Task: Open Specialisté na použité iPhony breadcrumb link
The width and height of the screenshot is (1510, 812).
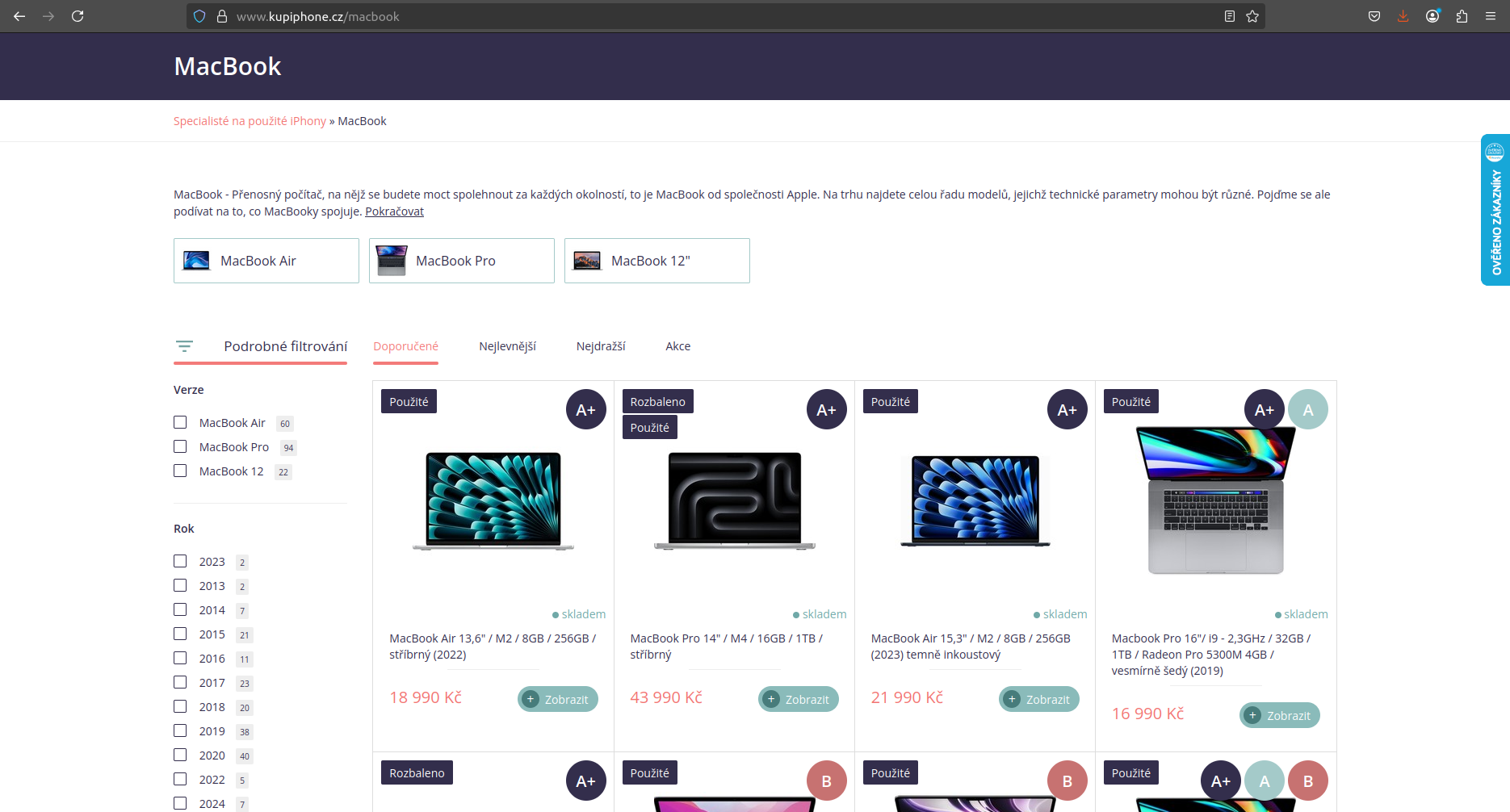Action: tap(250, 121)
